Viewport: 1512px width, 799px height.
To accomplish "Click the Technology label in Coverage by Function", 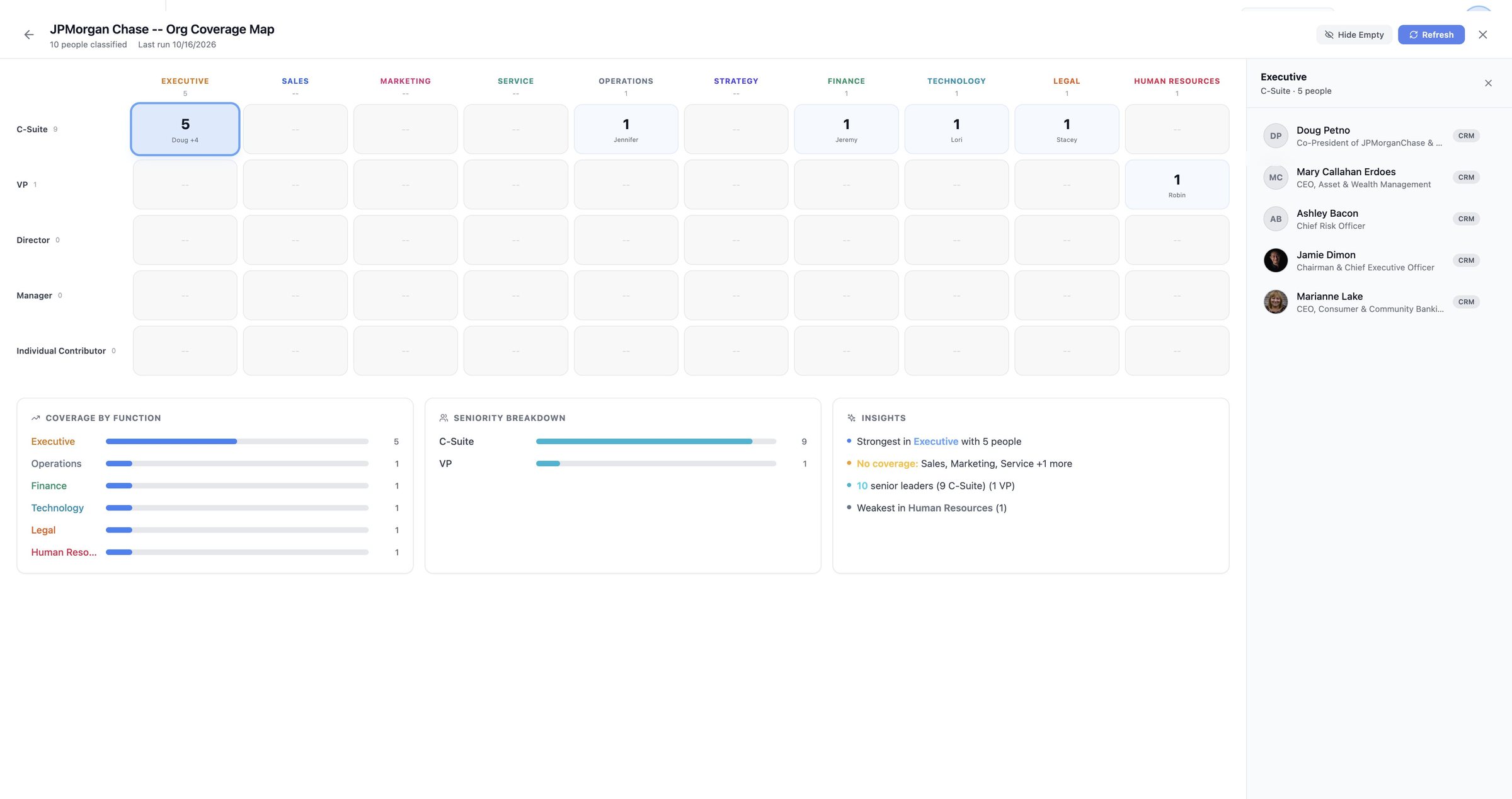I will click(57, 508).
